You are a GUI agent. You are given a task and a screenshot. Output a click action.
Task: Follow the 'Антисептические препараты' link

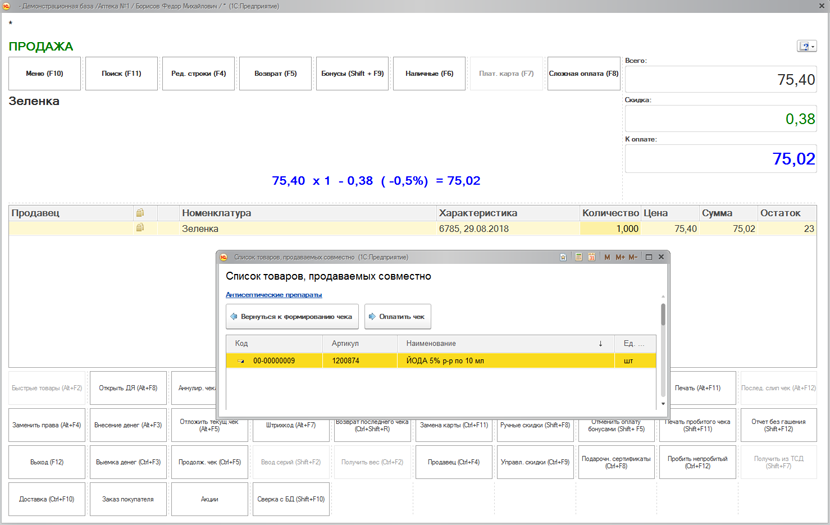tap(274, 295)
